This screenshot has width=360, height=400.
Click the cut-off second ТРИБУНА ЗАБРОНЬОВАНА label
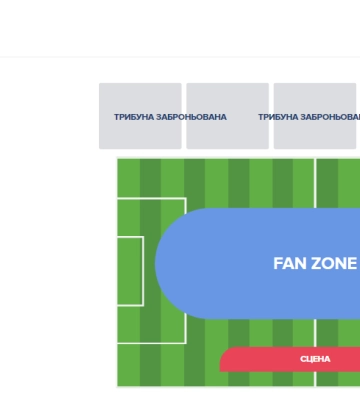[x=309, y=117]
